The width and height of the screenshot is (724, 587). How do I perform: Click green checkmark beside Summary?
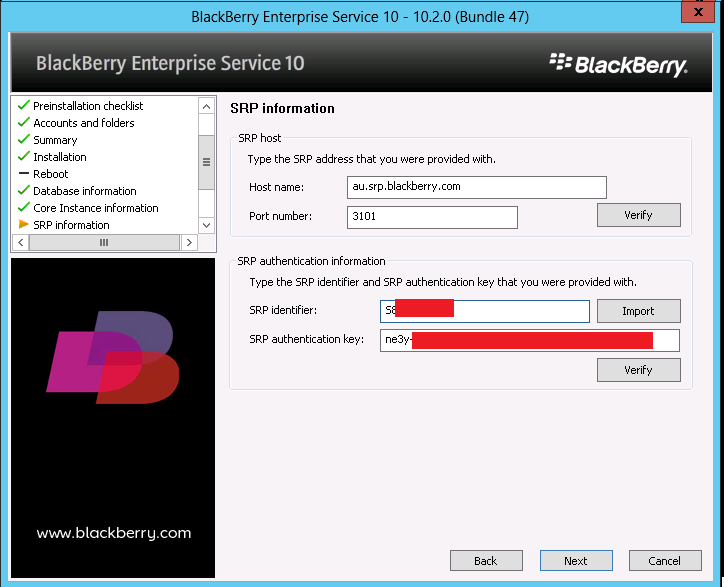24,139
